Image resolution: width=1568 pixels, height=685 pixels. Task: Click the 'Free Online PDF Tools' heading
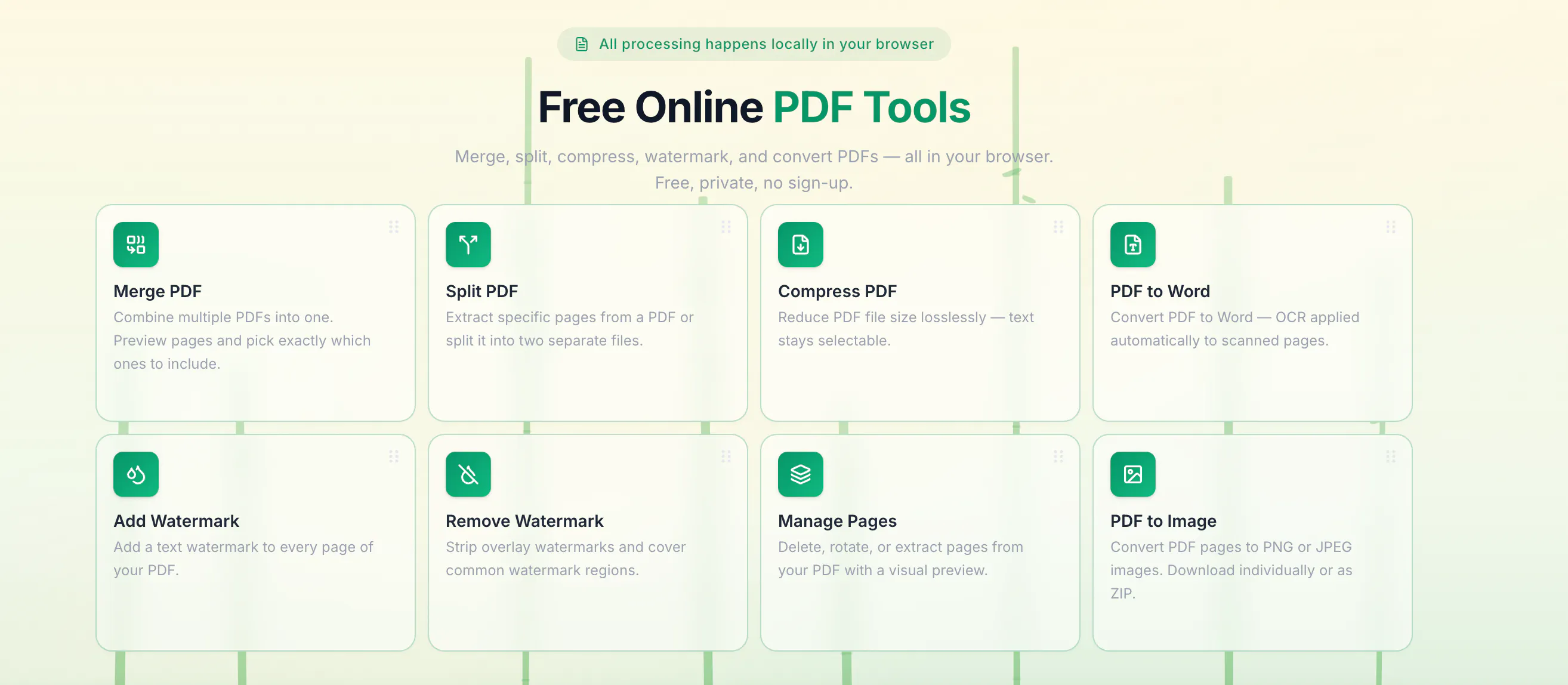point(754,107)
